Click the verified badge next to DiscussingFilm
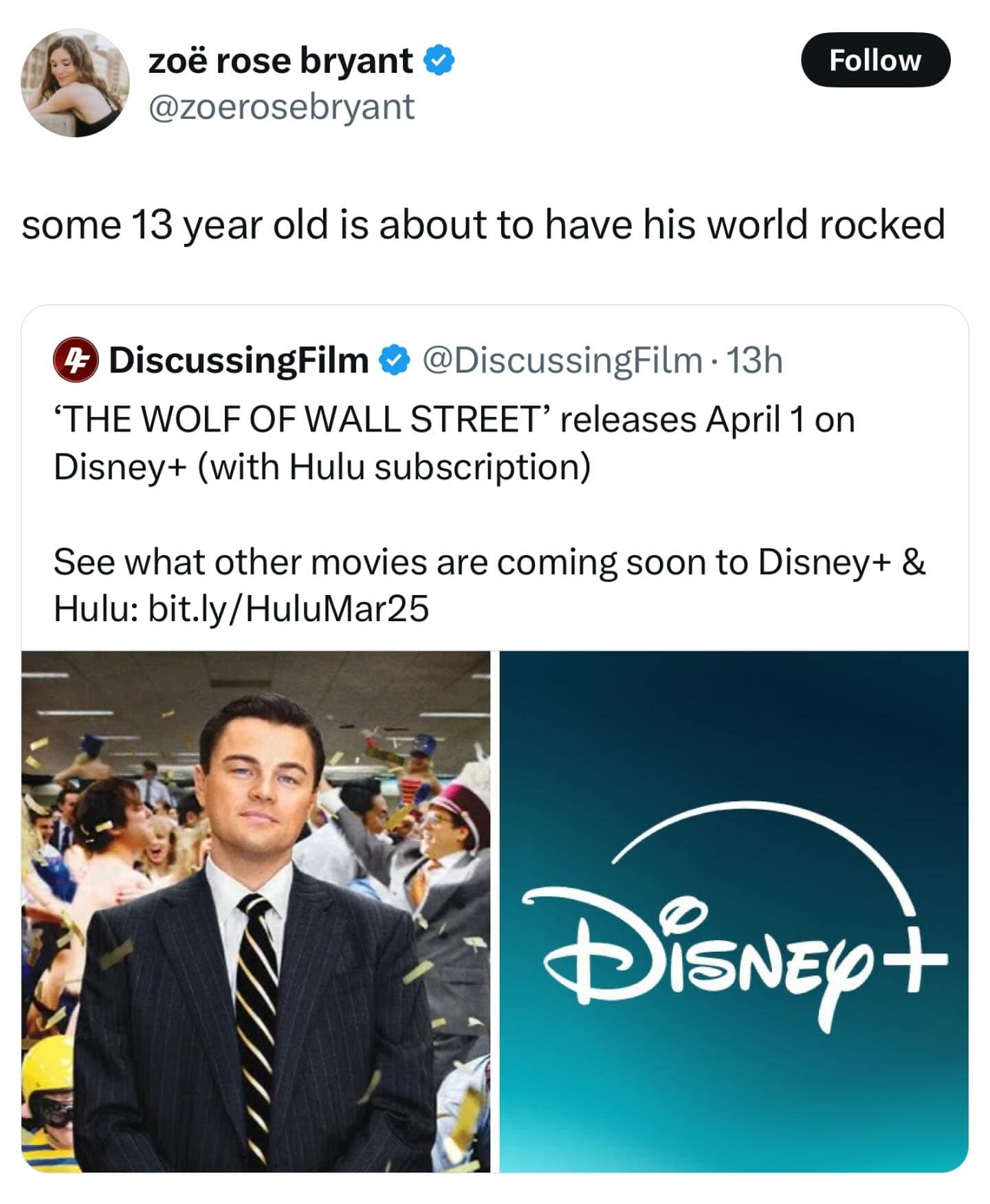 point(395,360)
